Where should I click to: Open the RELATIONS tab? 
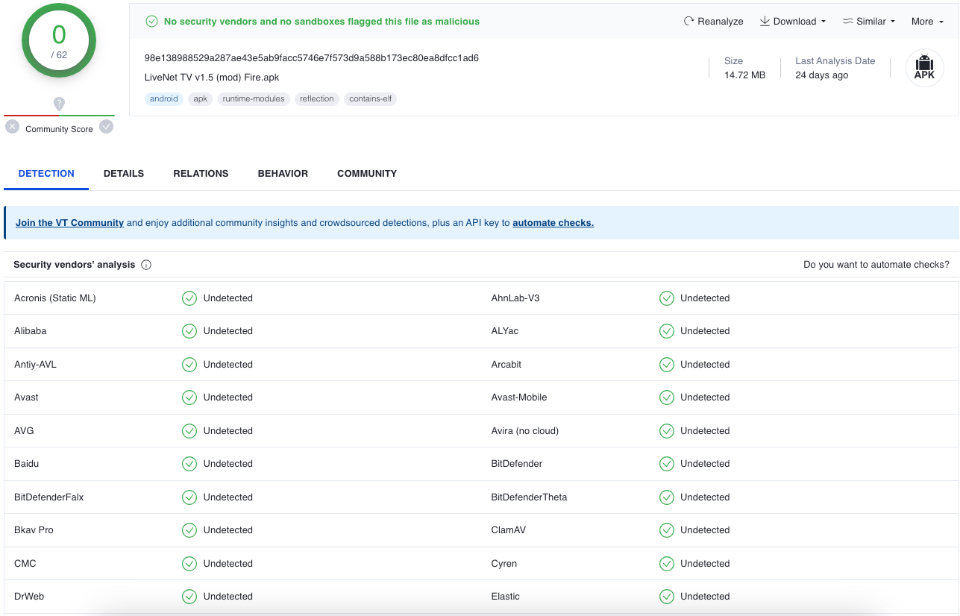pos(201,174)
